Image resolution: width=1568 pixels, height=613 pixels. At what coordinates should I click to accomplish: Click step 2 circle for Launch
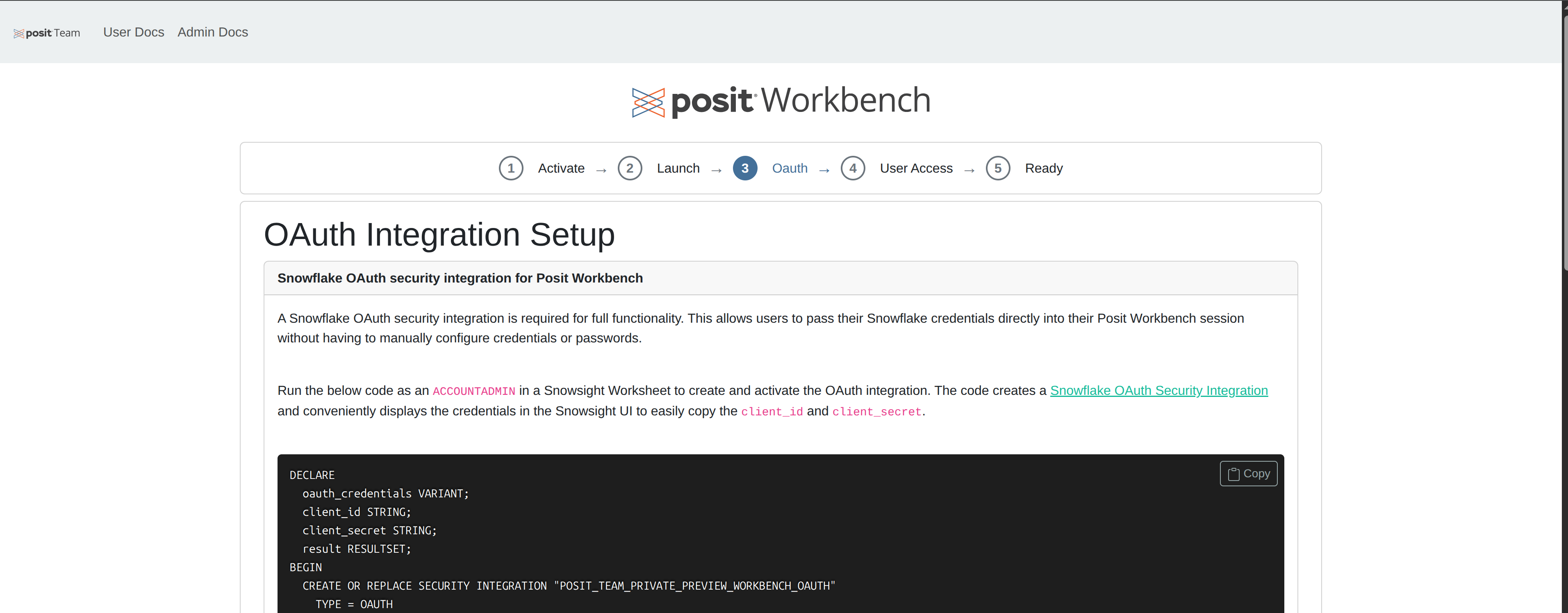click(x=629, y=169)
